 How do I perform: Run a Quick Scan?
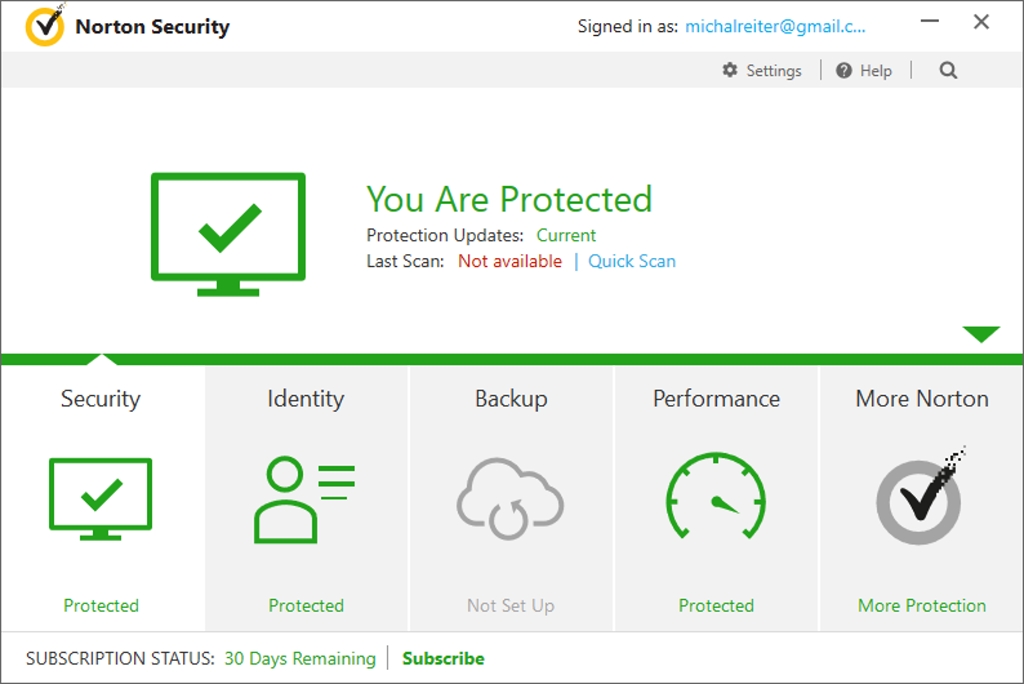click(631, 261)
